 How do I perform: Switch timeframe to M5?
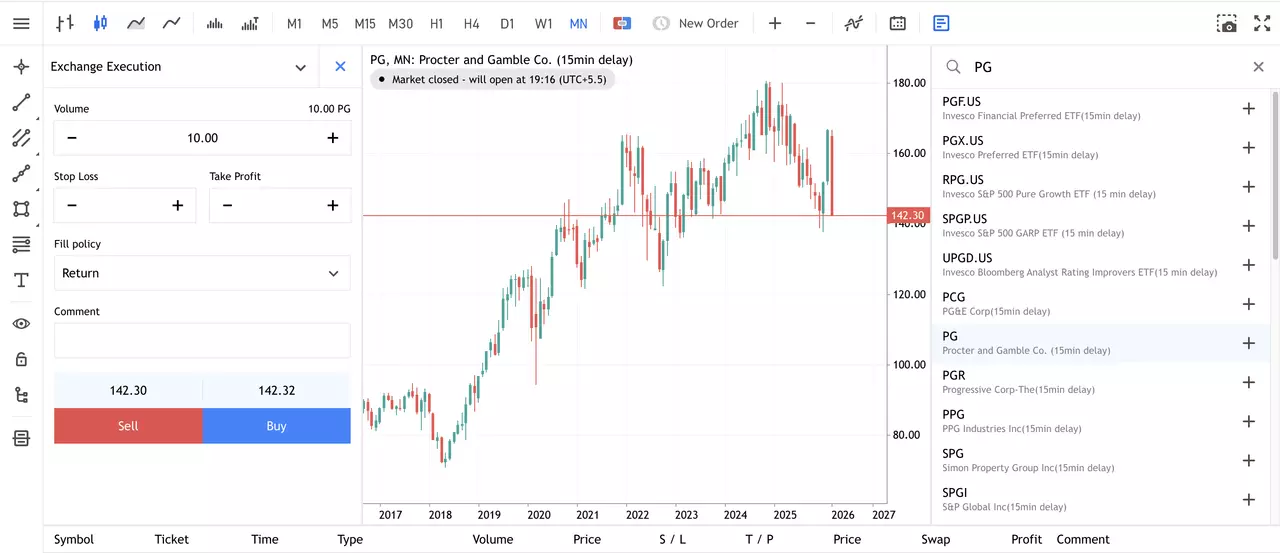click(330, 23)
